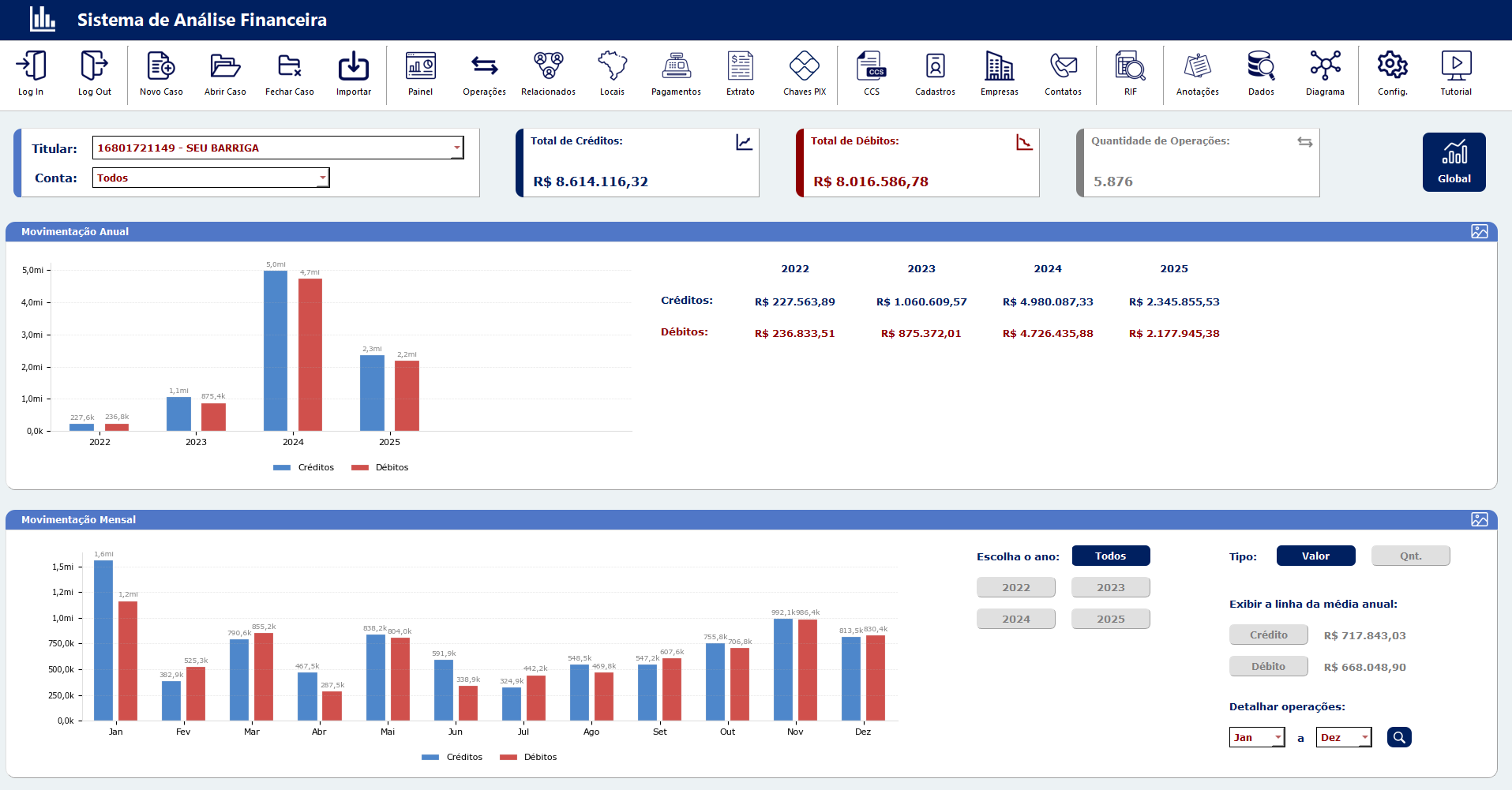This screenshot has width=1512, height=790.
Task: Switch chart type to Qnt.
Action: point(1411,556)
